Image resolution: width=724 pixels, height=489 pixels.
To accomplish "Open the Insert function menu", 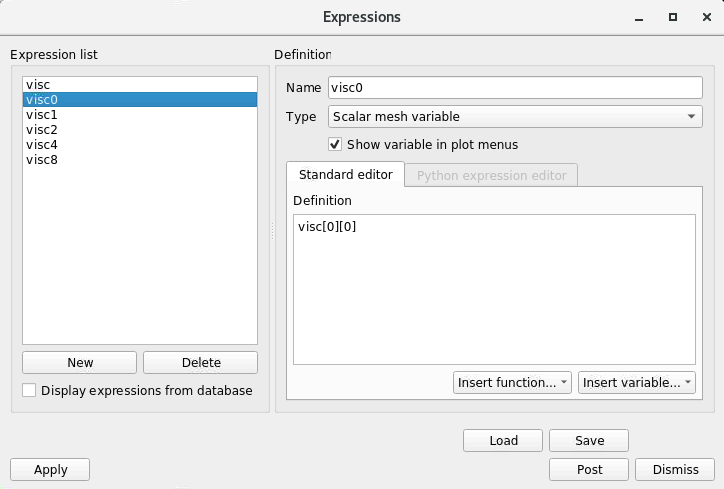I will click(512, 383).
